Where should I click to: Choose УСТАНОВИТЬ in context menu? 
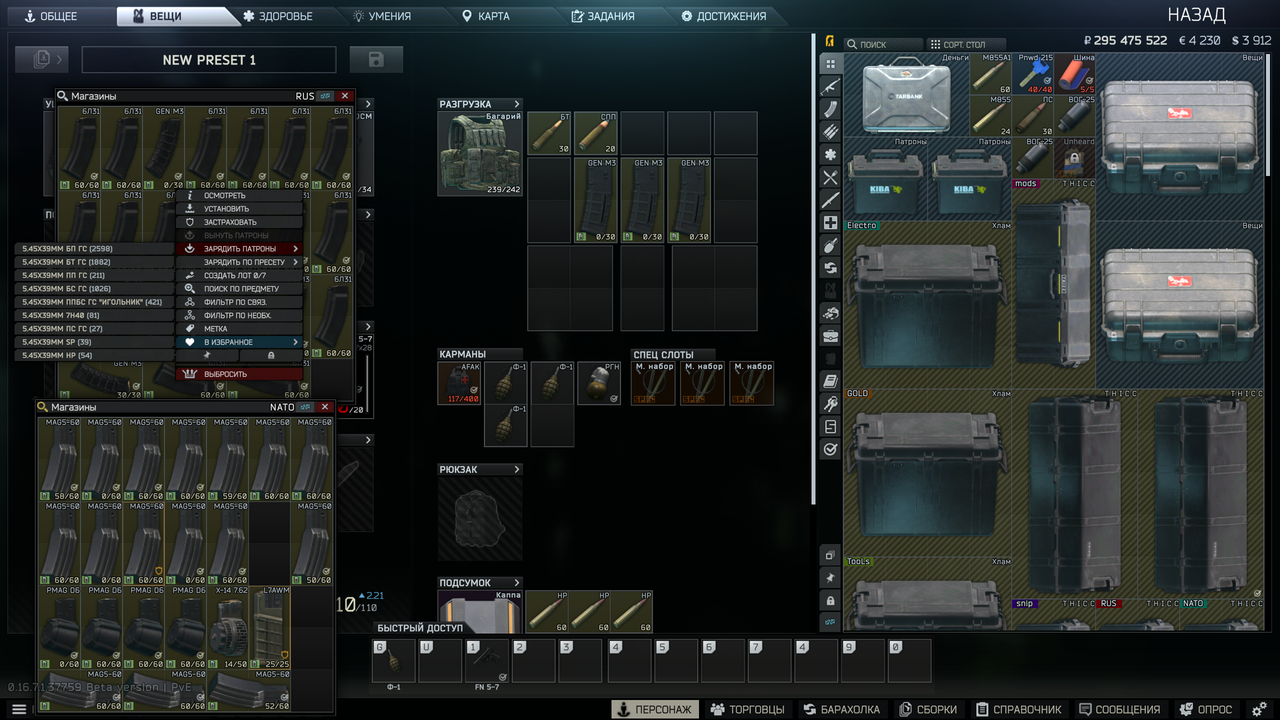pos(239,209)
